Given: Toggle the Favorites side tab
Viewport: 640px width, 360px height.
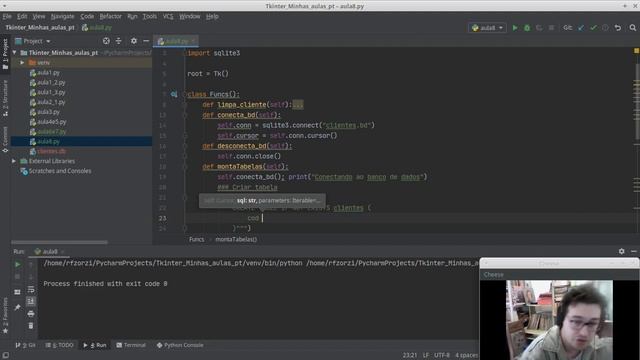Looking at the screenshot, I should [x=5, y=315].
